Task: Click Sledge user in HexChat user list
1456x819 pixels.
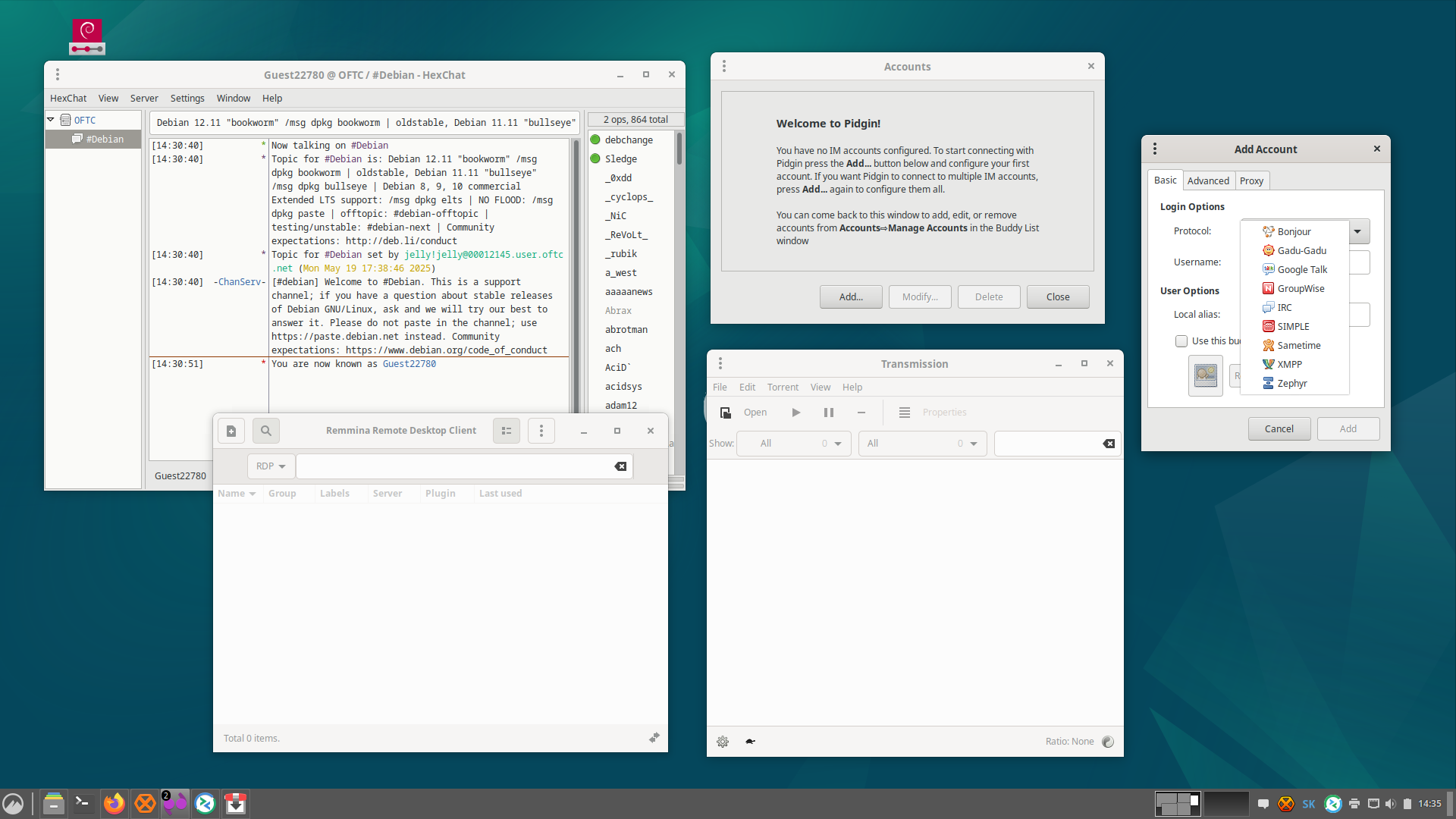Action: pos(621,159)
